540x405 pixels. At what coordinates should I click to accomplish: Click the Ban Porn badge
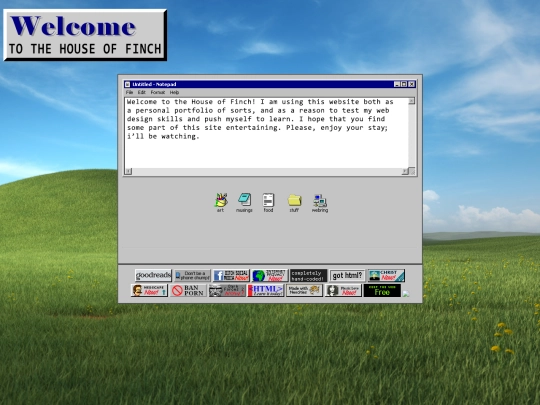[x=188, y=290]
